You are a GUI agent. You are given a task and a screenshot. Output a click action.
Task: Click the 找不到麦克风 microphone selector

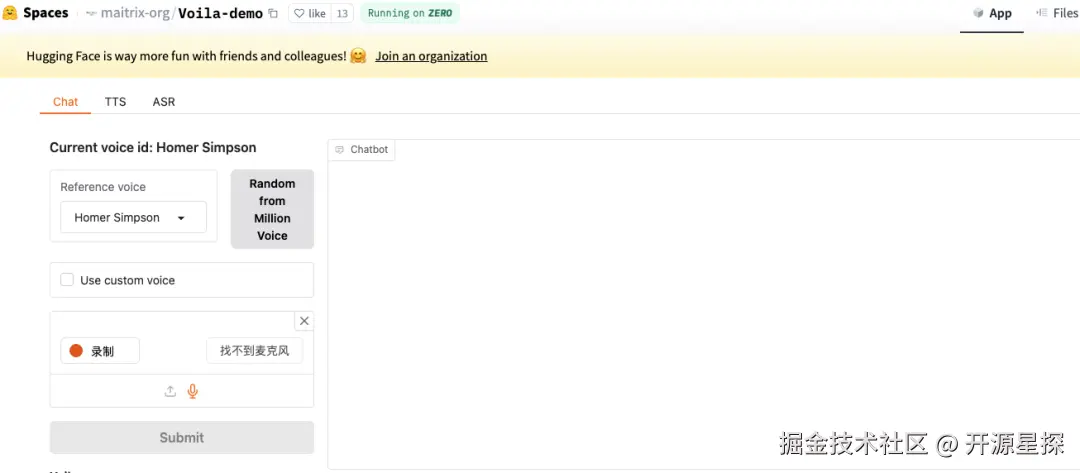point(255,350)
